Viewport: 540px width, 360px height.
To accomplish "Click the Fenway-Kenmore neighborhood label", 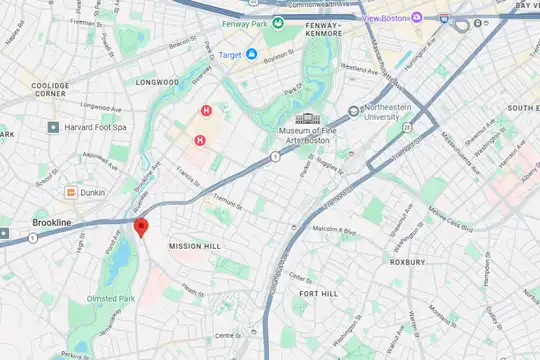I will point(324,30).
